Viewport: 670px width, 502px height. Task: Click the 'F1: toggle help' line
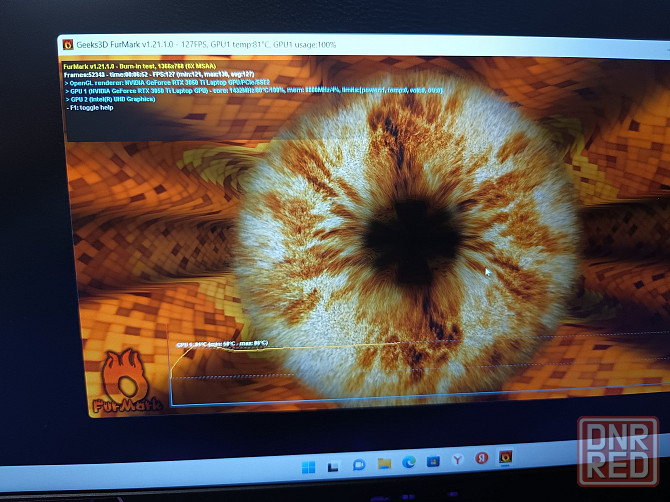[90, 108]
